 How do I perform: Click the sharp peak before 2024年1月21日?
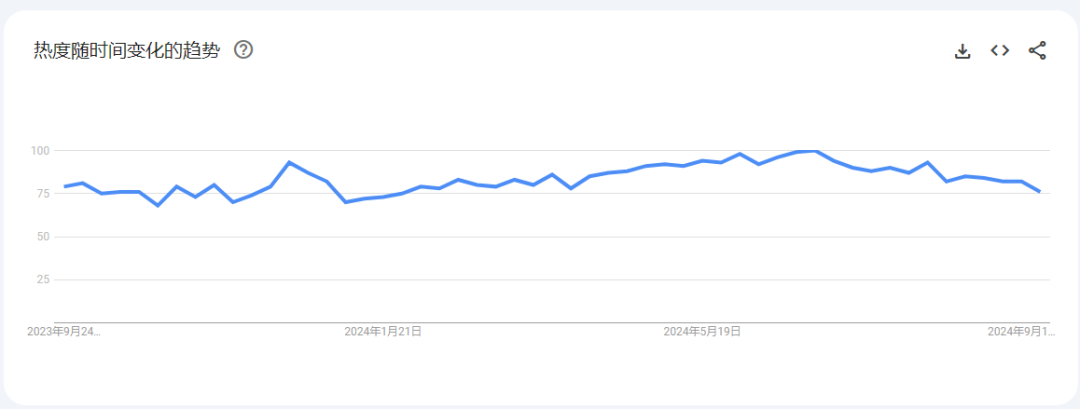coord(289,162)
